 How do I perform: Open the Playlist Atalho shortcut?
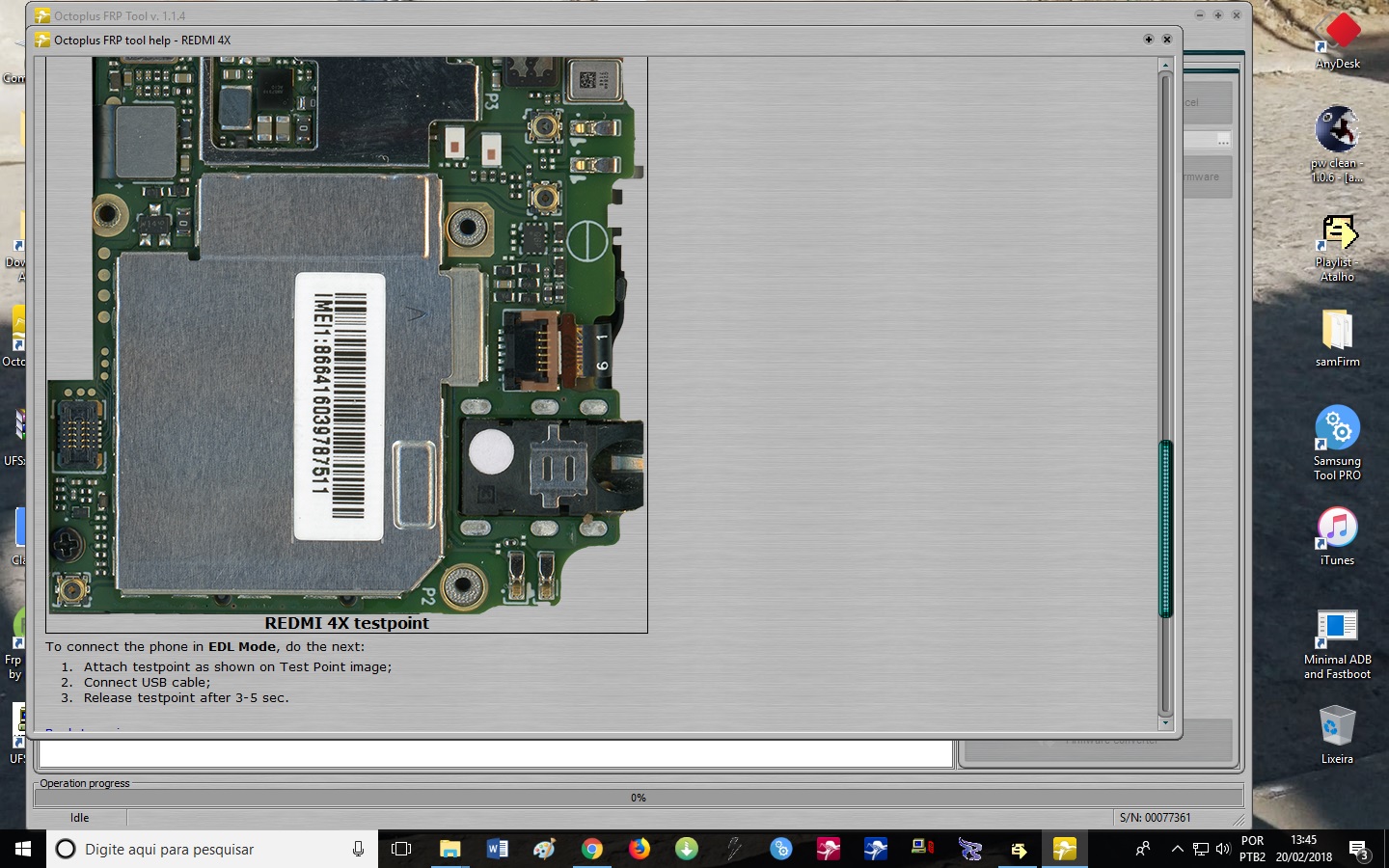tap(1337, 247)
